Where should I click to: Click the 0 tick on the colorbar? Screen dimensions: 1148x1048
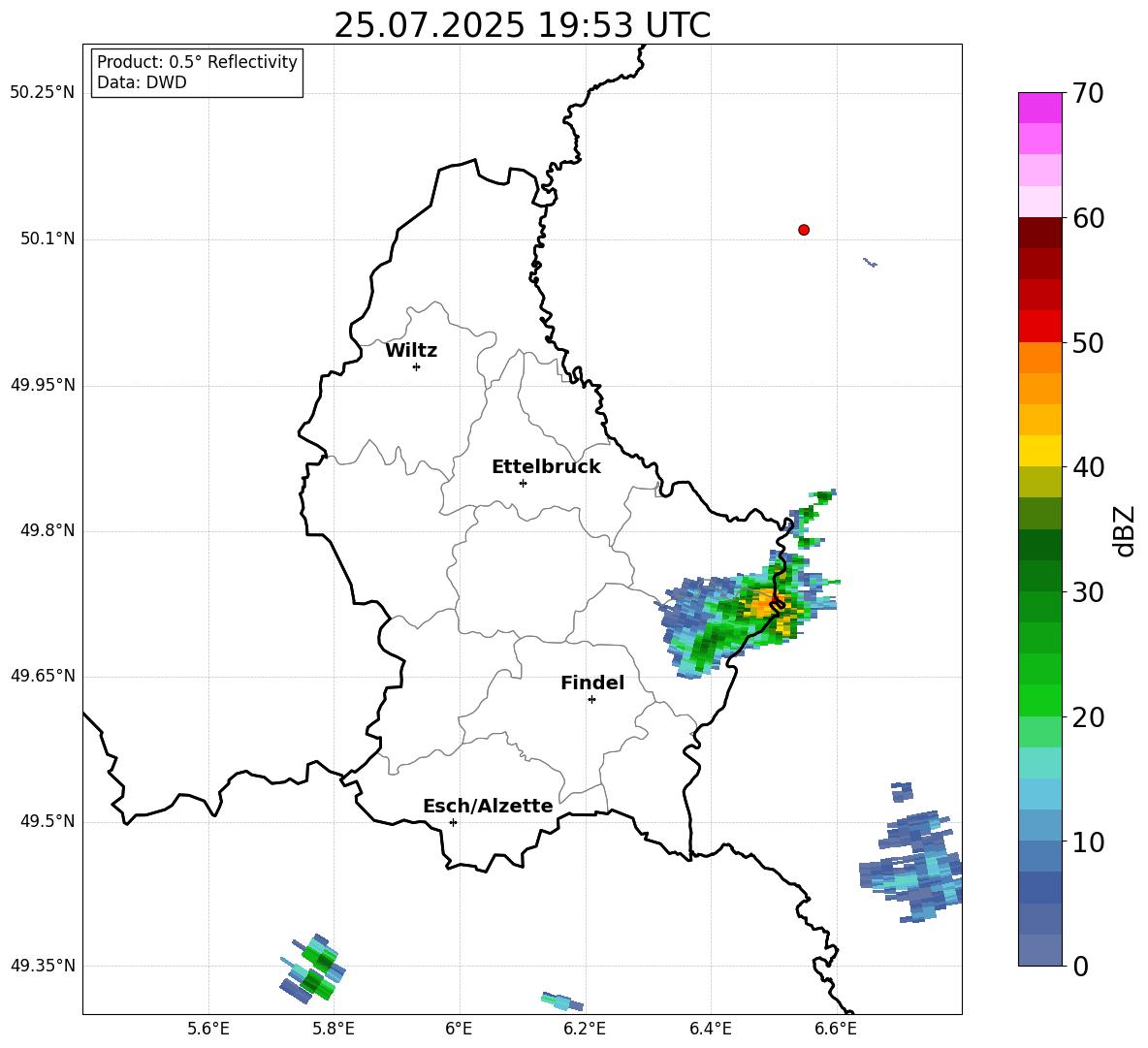pyautogui.click(x=1080, y=966)
